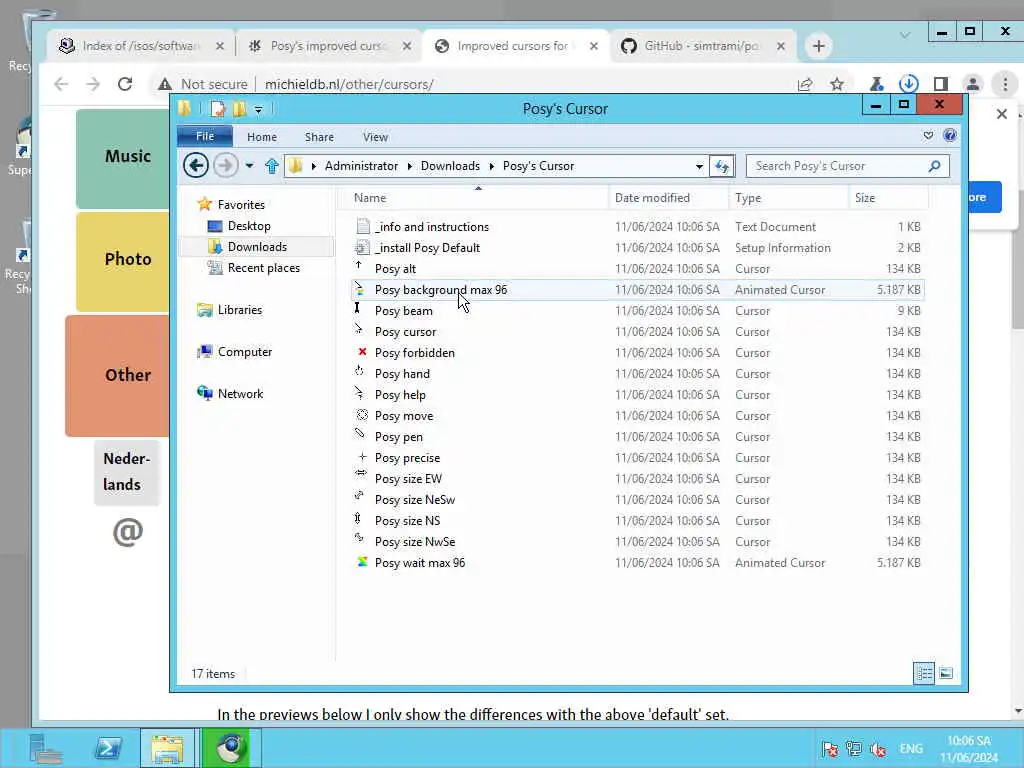Screen dimensions: 1024x768
Task: Select the Posy wait max 96 file icon
Action: pos(362,562)
